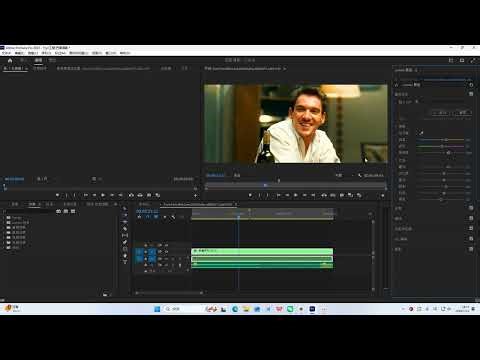Click the Home icon at top left
Screen dimensions: 480x360
(x=10, y=60)
